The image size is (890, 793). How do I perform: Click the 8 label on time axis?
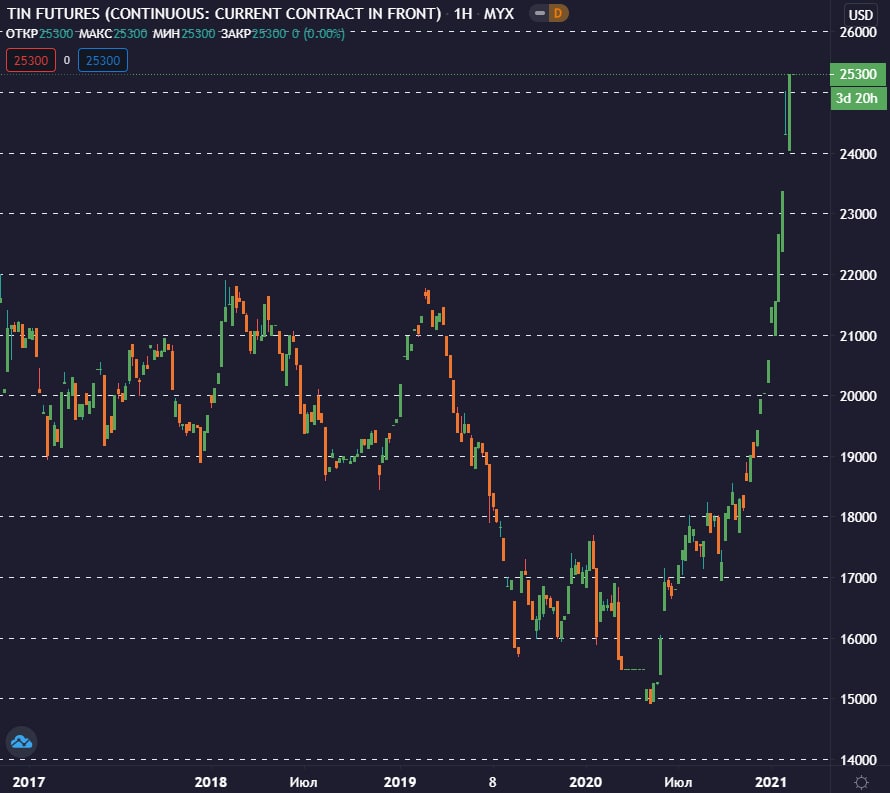tap(492, 782)
